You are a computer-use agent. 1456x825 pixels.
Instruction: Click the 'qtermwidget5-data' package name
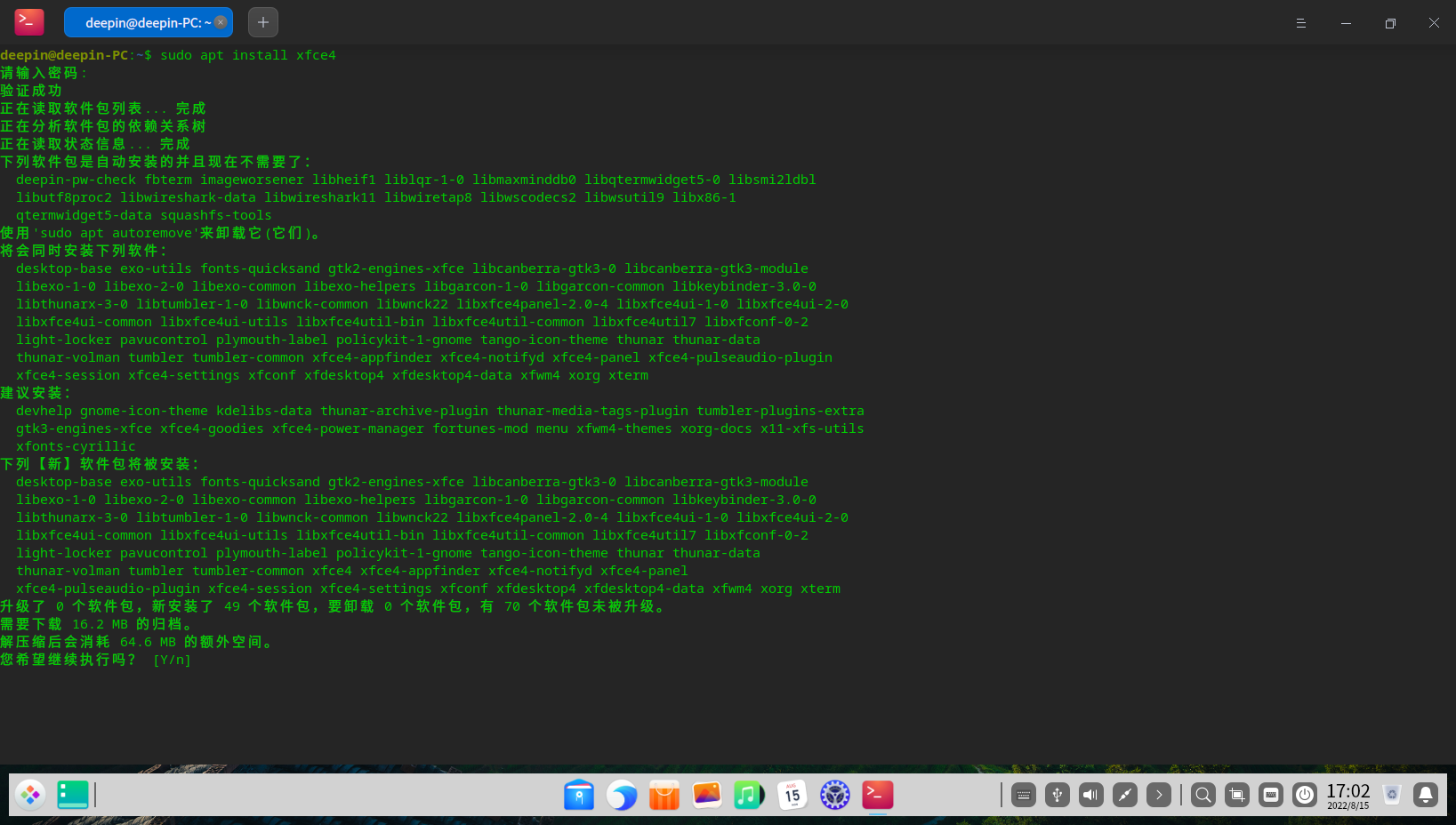click(x=84, y=215)
